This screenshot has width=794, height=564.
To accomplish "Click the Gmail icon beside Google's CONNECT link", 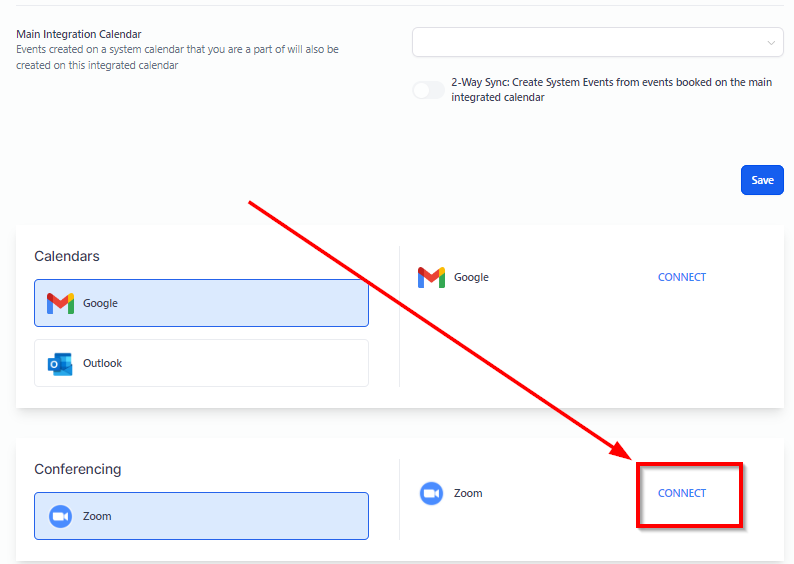I will 431,277.
